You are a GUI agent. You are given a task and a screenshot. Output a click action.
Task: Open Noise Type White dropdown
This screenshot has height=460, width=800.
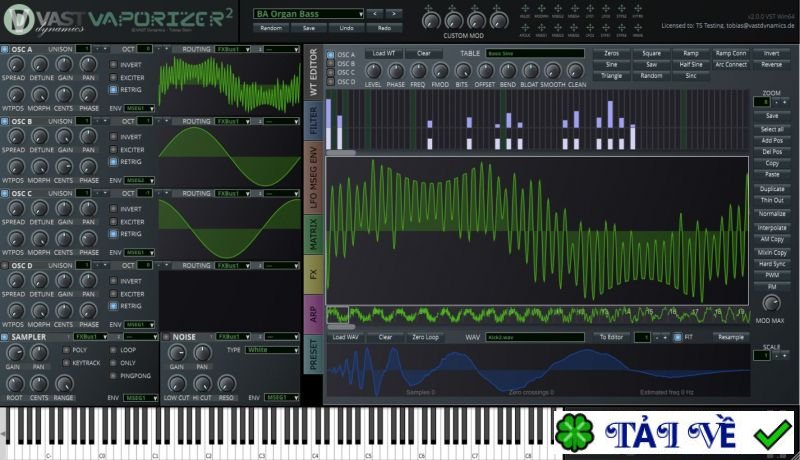click(x=272, y=350)
